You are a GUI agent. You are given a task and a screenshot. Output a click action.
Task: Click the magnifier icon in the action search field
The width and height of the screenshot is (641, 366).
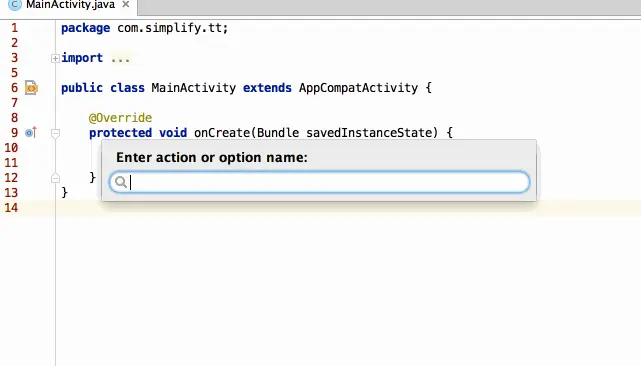[121, 182]
